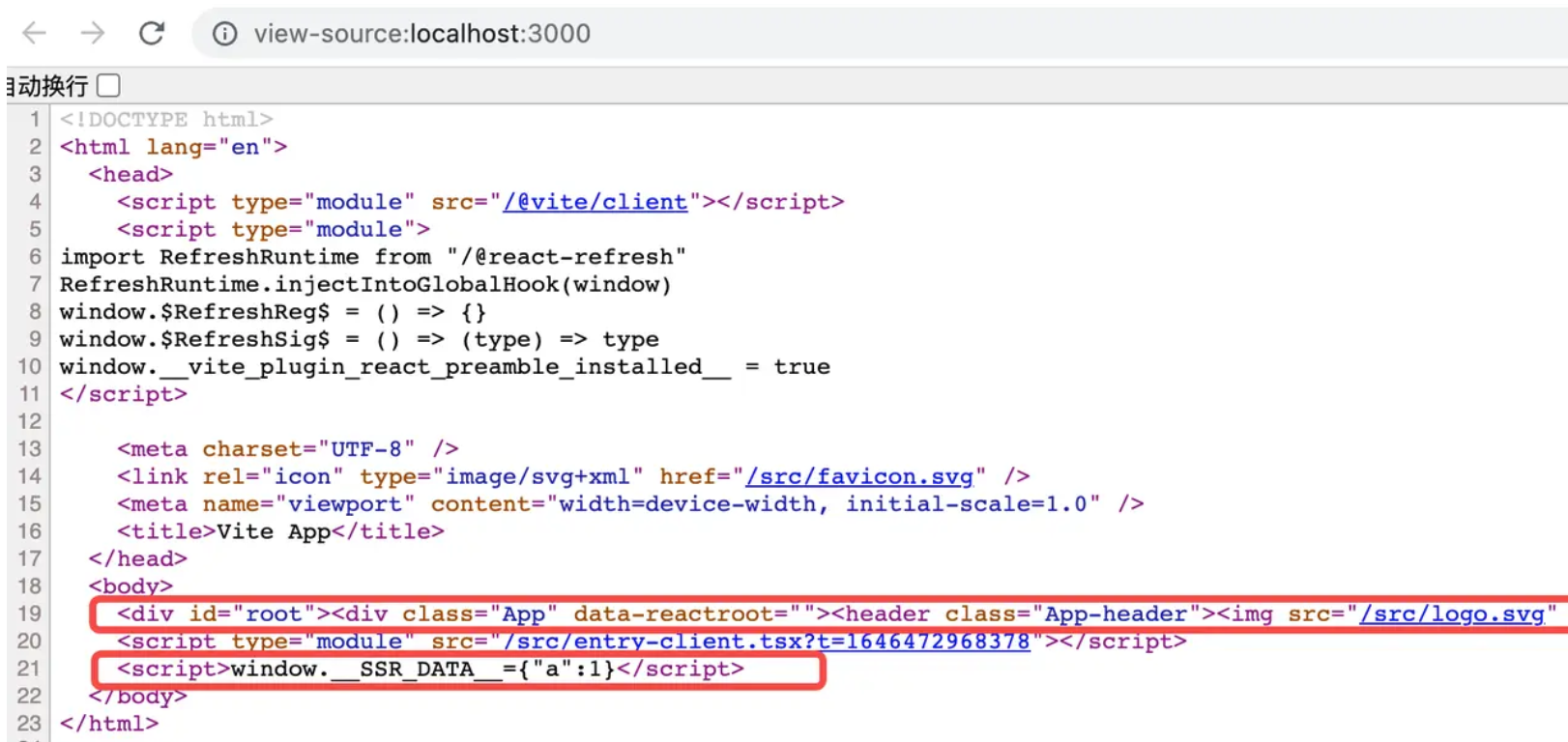Screen dimensions: 1568x742
Task: Click the closing </script> tag on line 11
Action: tap(124, 394)
